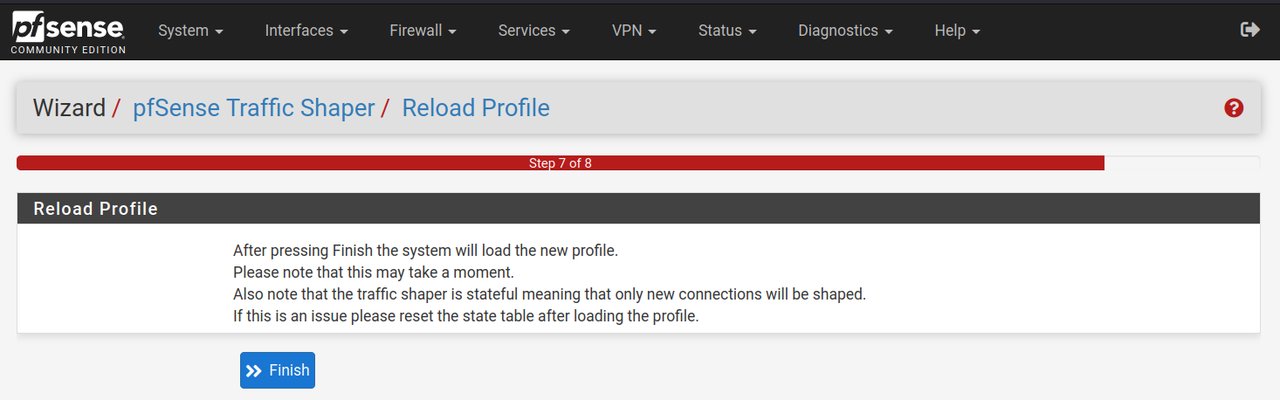Click the Reload Profile panel header
Screen dimensions: 1280x400
pos(638,209)
